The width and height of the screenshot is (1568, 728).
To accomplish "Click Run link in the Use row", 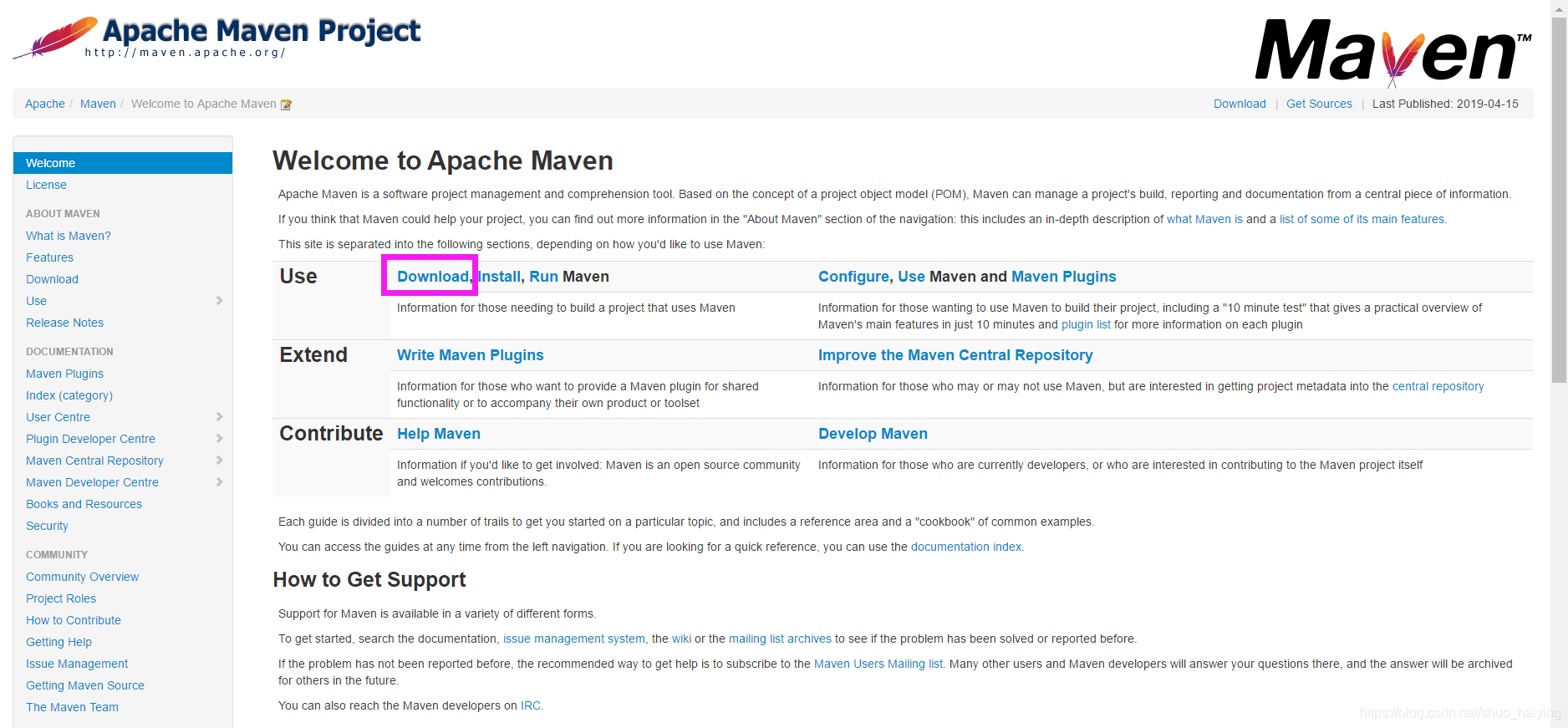I will tap(543, 277).
